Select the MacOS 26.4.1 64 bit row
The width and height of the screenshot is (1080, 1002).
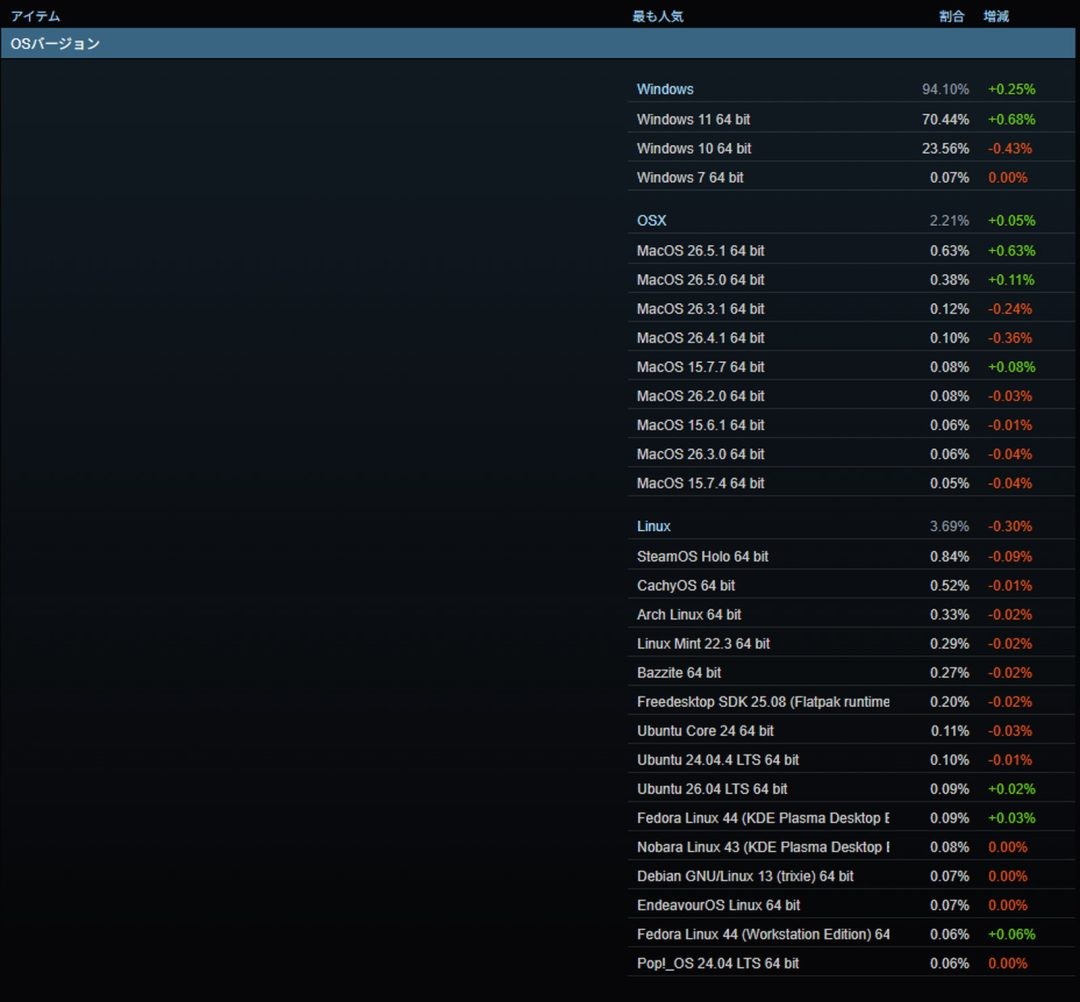pos(851,337)
